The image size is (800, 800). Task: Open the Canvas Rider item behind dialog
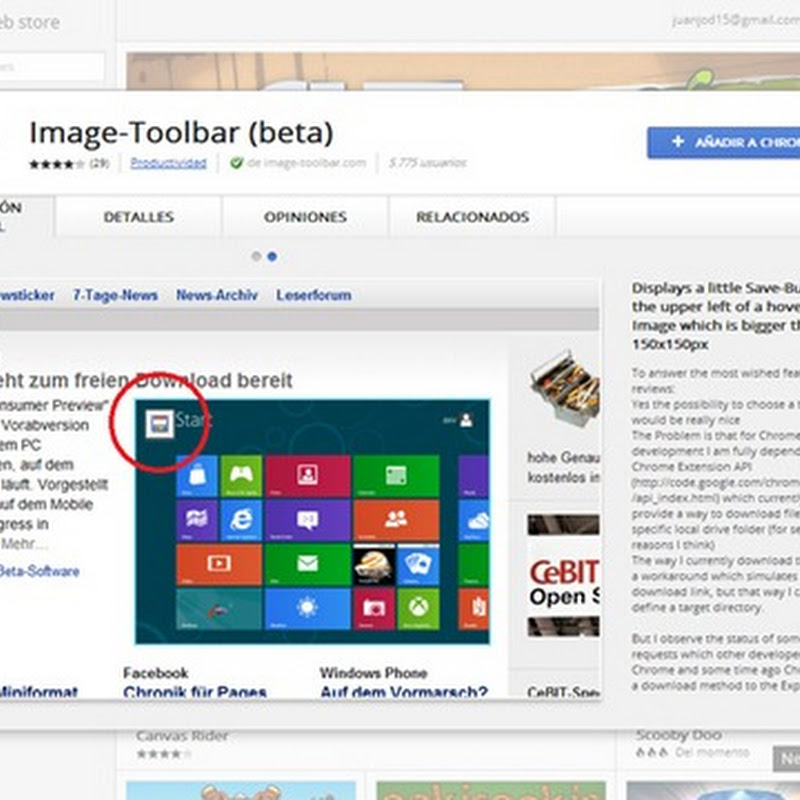[182, 736]
